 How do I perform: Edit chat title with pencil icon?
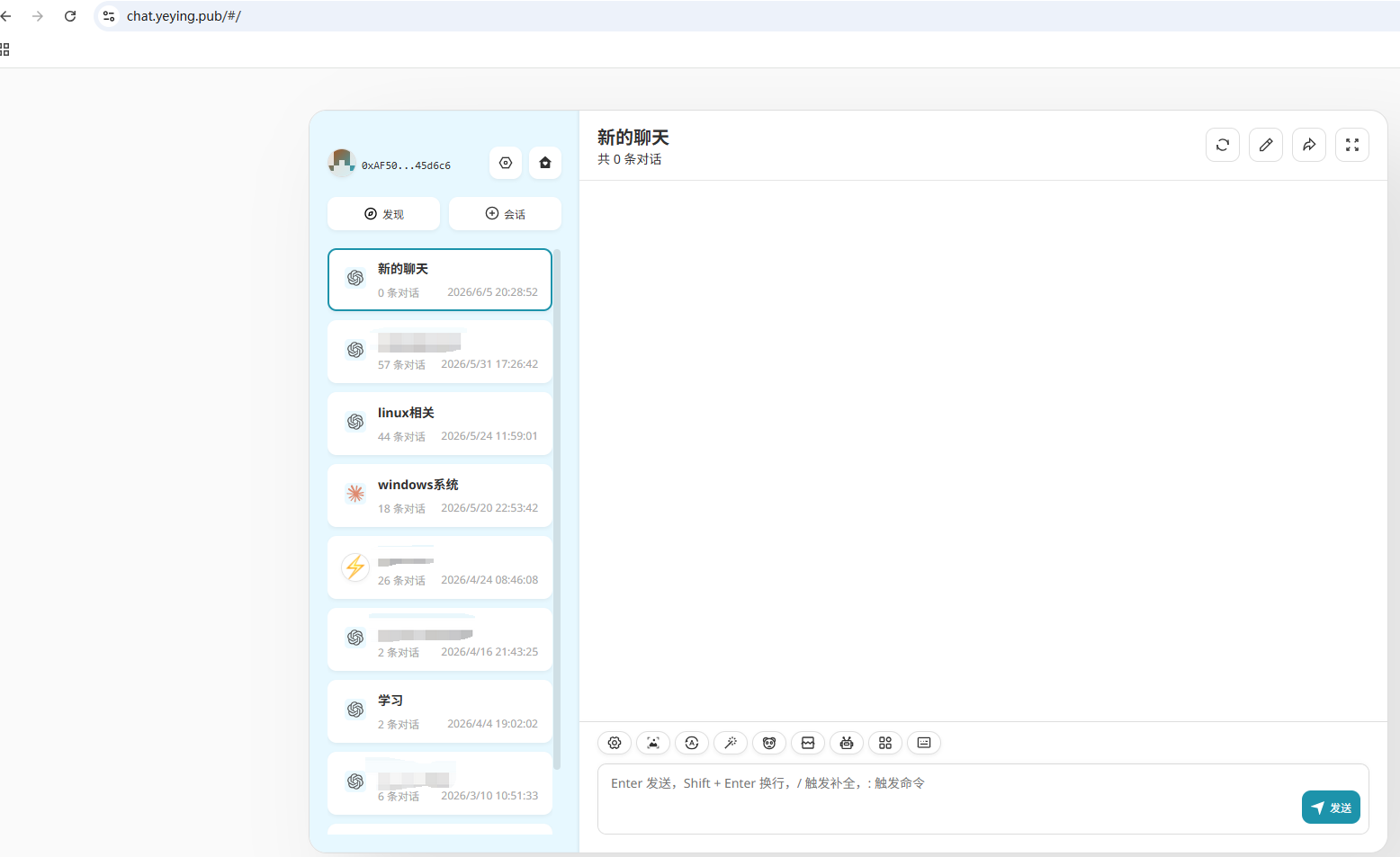pos(1266,145)
